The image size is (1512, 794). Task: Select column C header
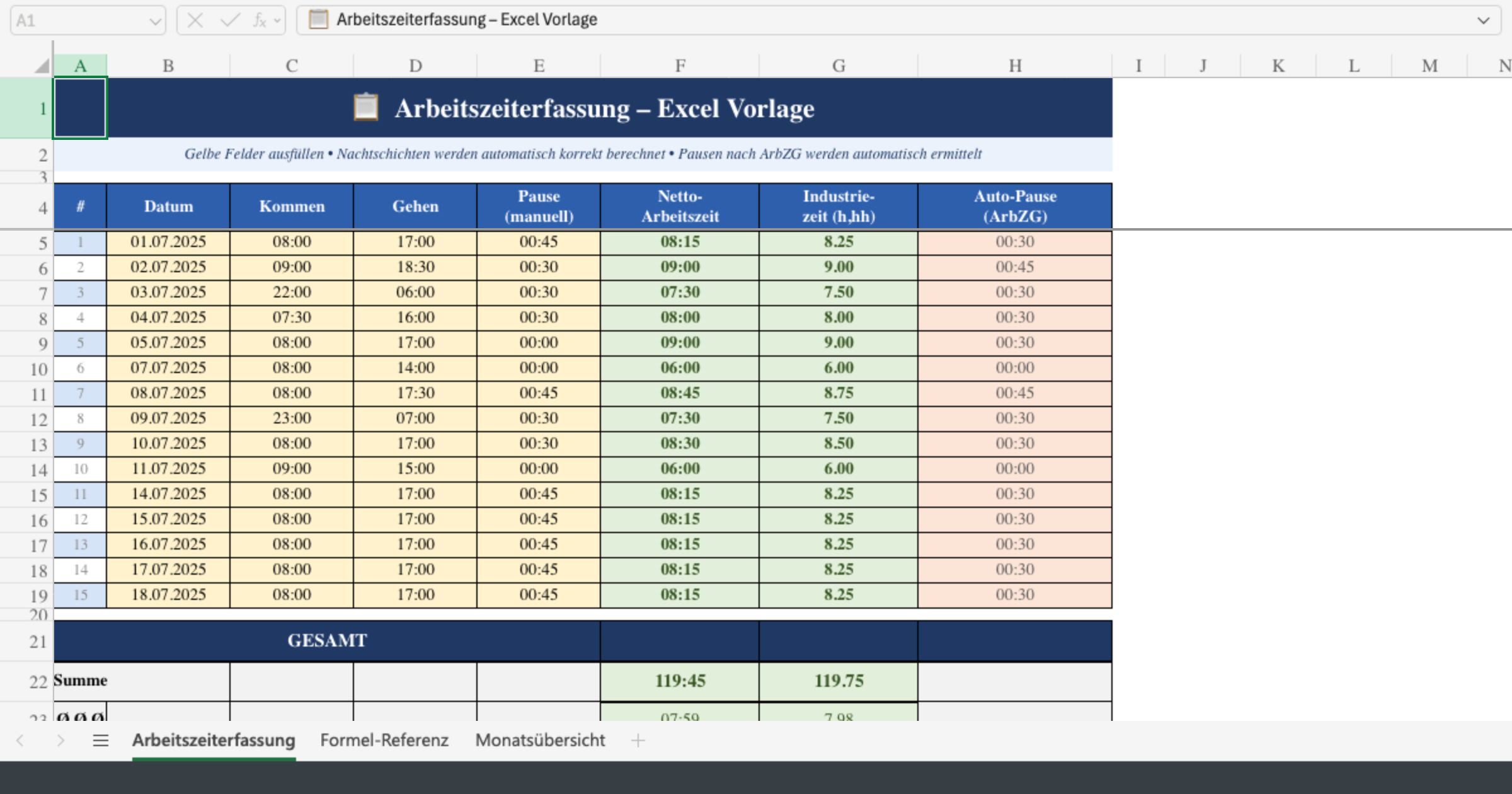(292, 66)
